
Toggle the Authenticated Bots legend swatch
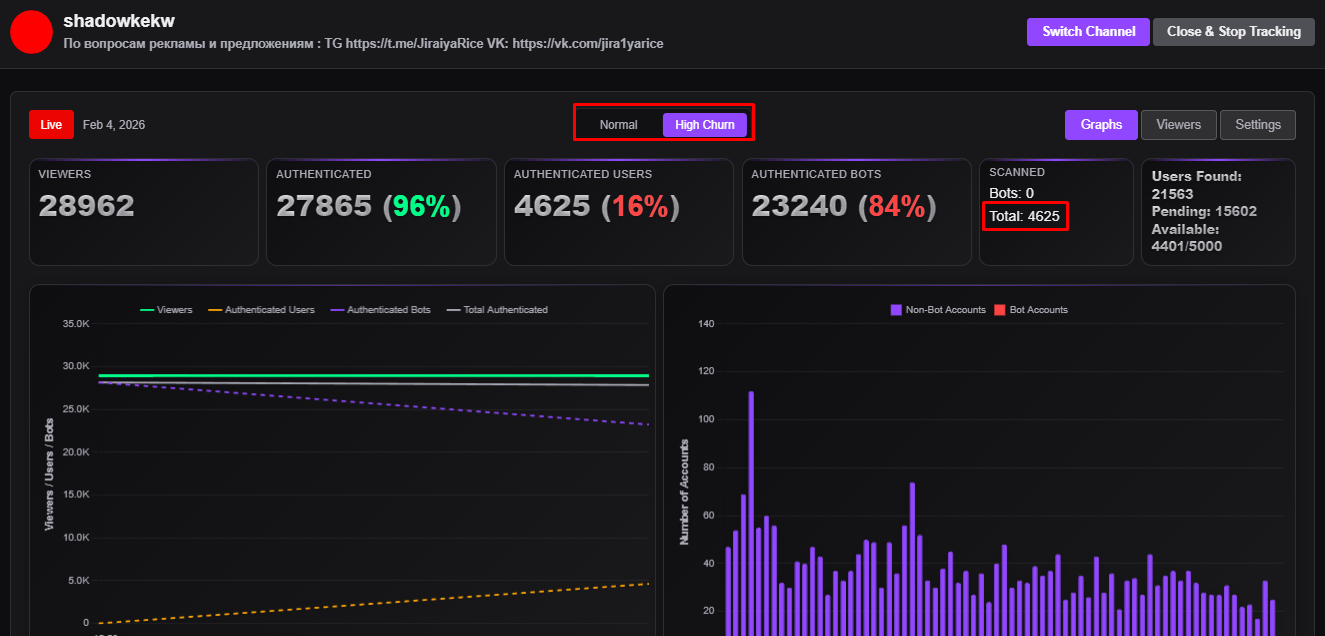[x=337, y=310]
